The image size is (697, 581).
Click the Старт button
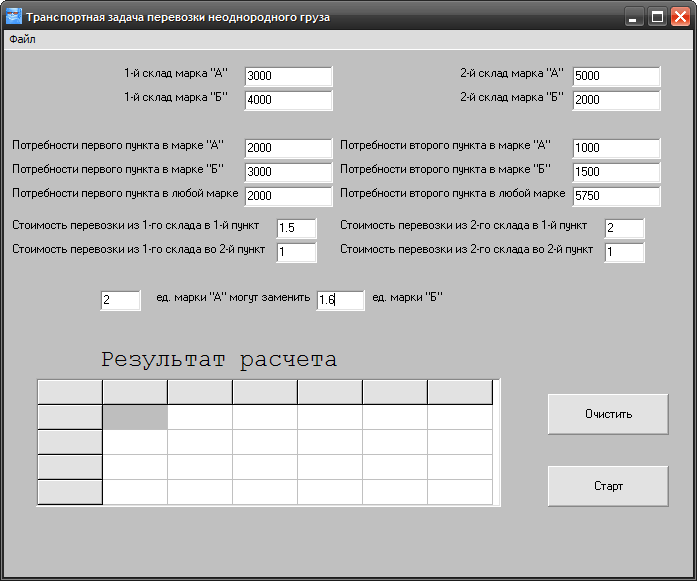[608, 486]
